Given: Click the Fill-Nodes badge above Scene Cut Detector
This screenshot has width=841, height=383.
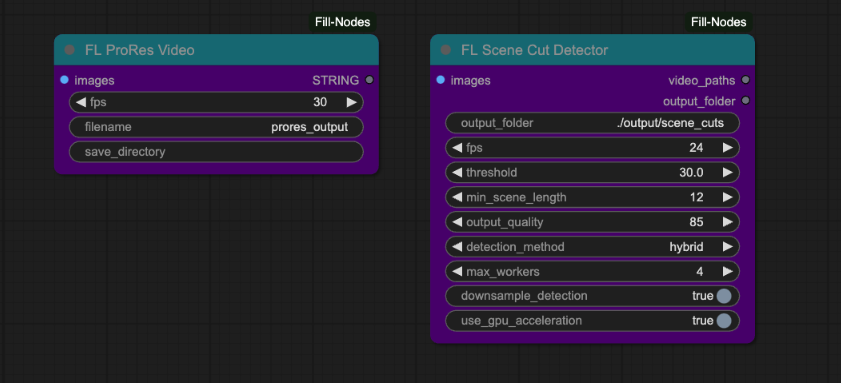Looking at the screenshot, I should (719, 22).
